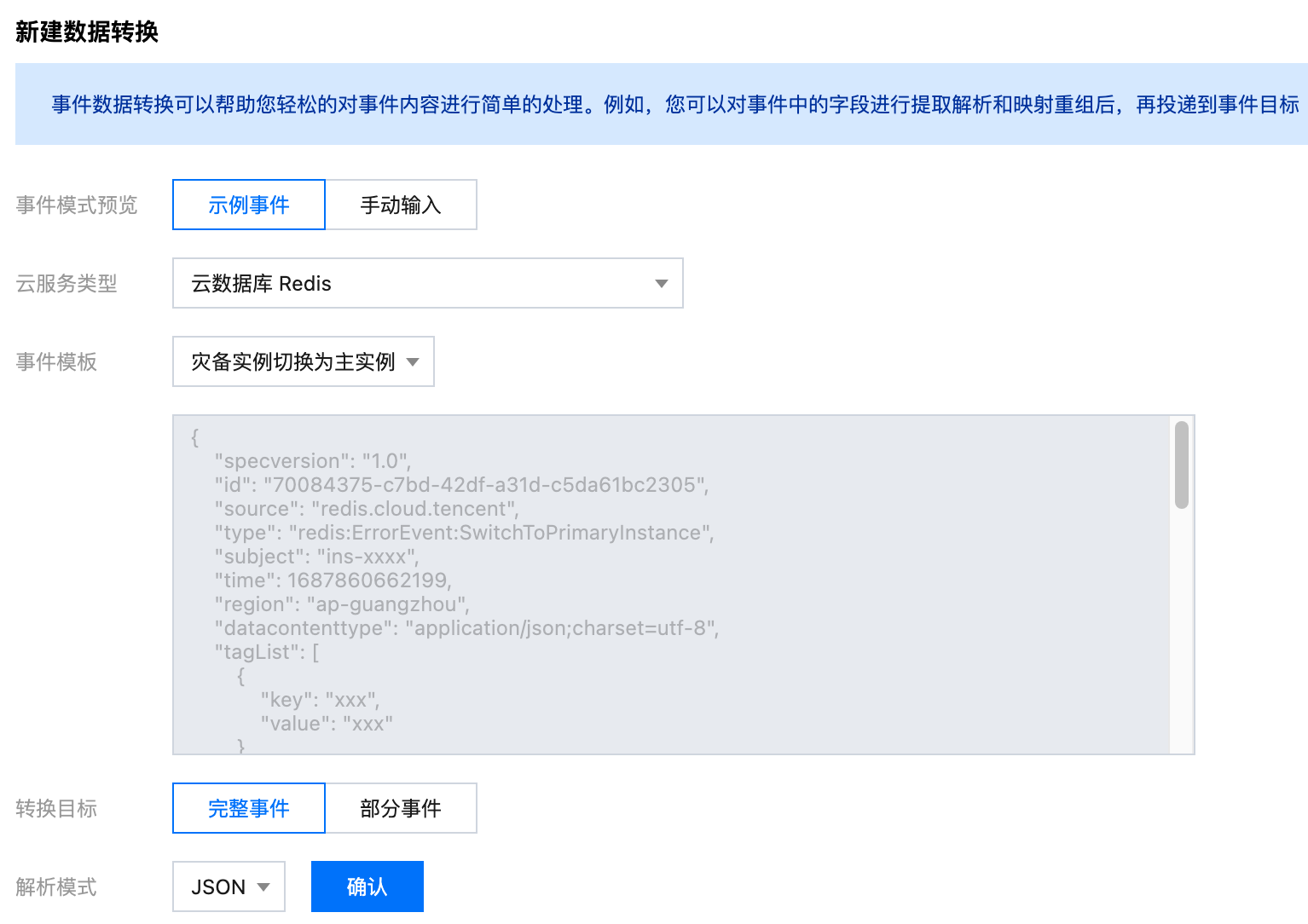1308x924 pixels.
Task: Open the JSON parse mode dropdown
Action: [x=229, y=886]
